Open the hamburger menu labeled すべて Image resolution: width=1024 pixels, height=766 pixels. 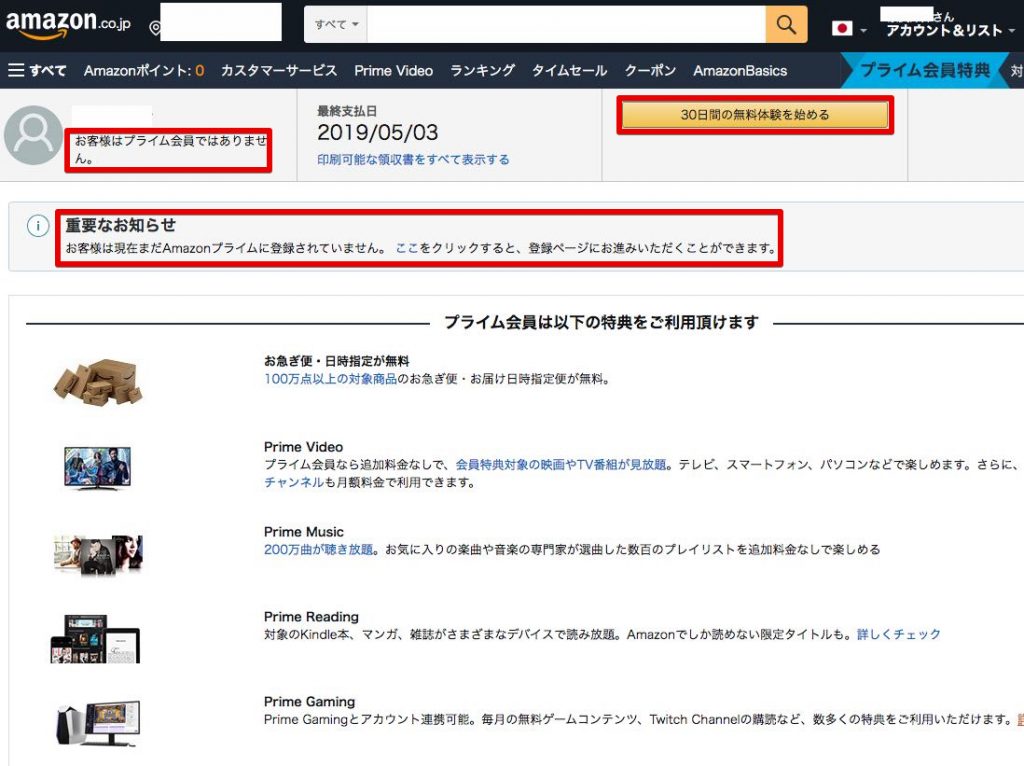pos(36,70)
